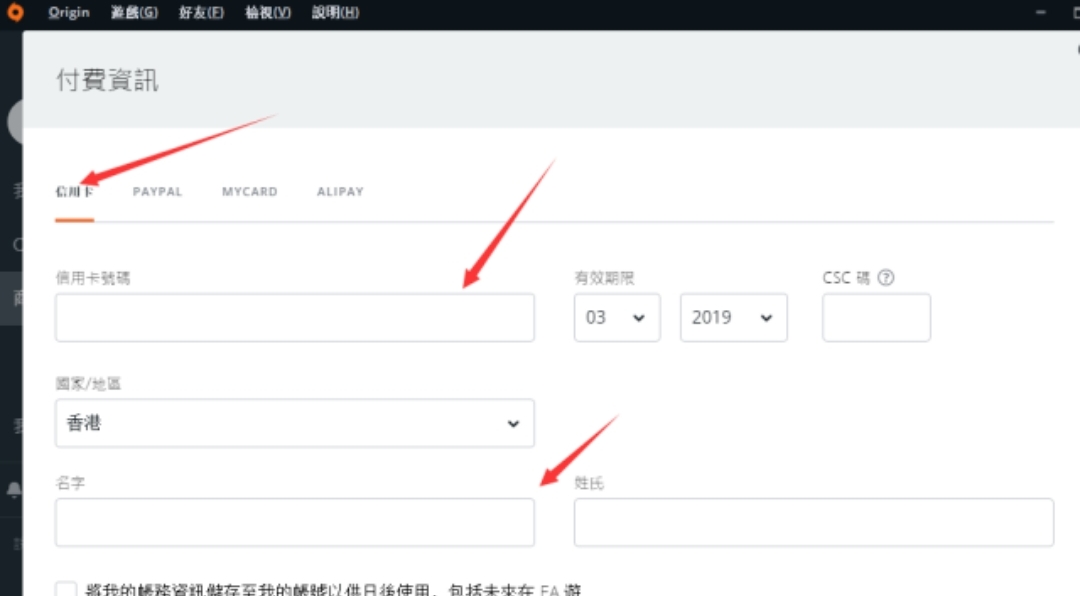1080x596 pixels.
Task: Minimize the Origin window
Action: [x=1041, y=12]
